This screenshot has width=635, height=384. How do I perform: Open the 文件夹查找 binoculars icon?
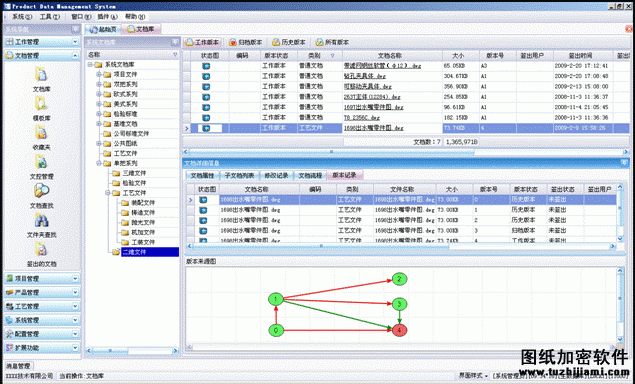coord(41,221)
